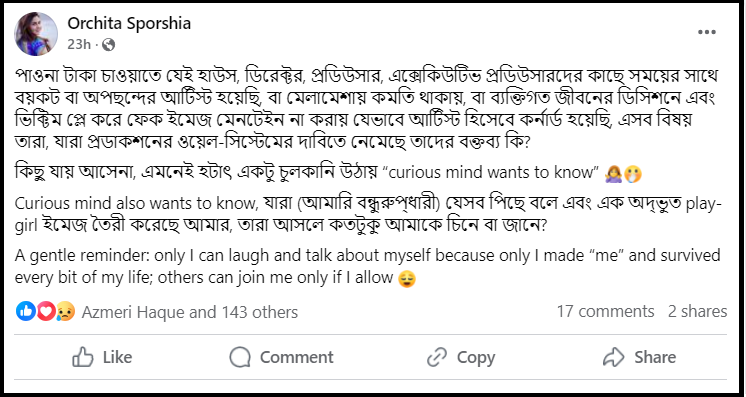This screenshot has width=746, height=397.
Task: Click the Copy button label
Action: (x=476, y=357)
